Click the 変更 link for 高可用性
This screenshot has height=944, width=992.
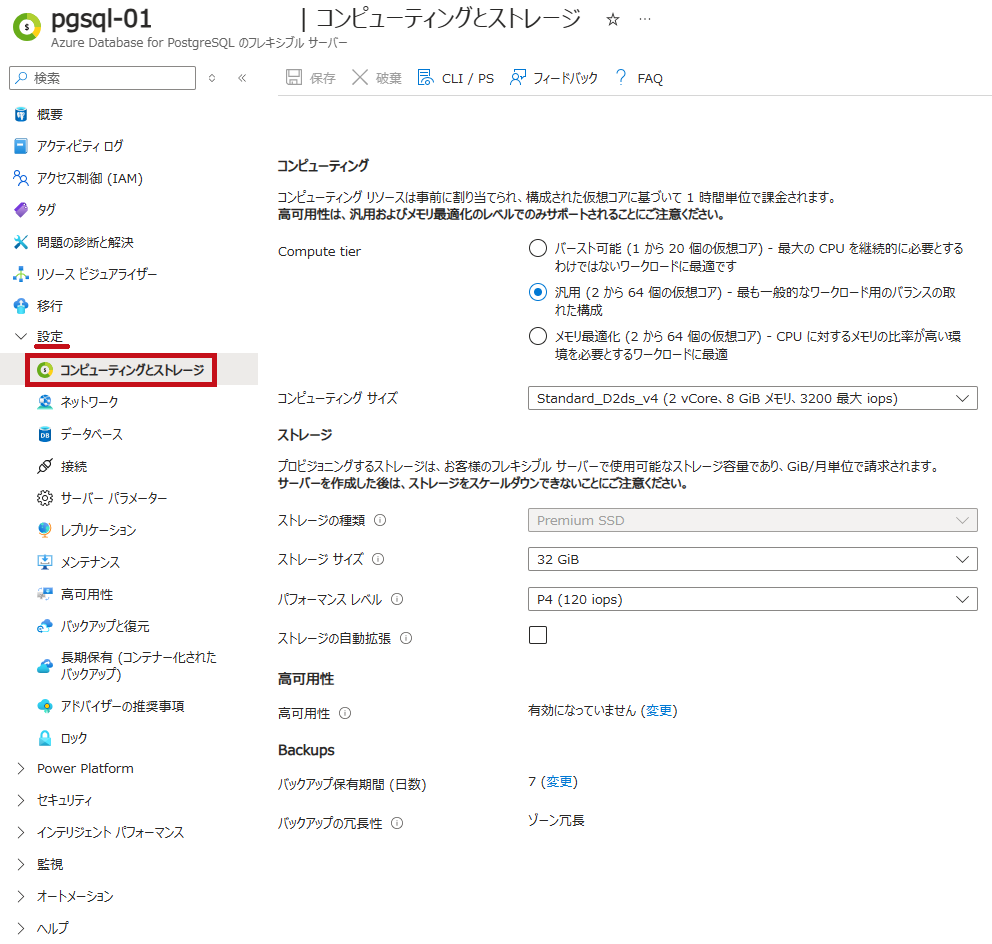(x=659, y=711)
